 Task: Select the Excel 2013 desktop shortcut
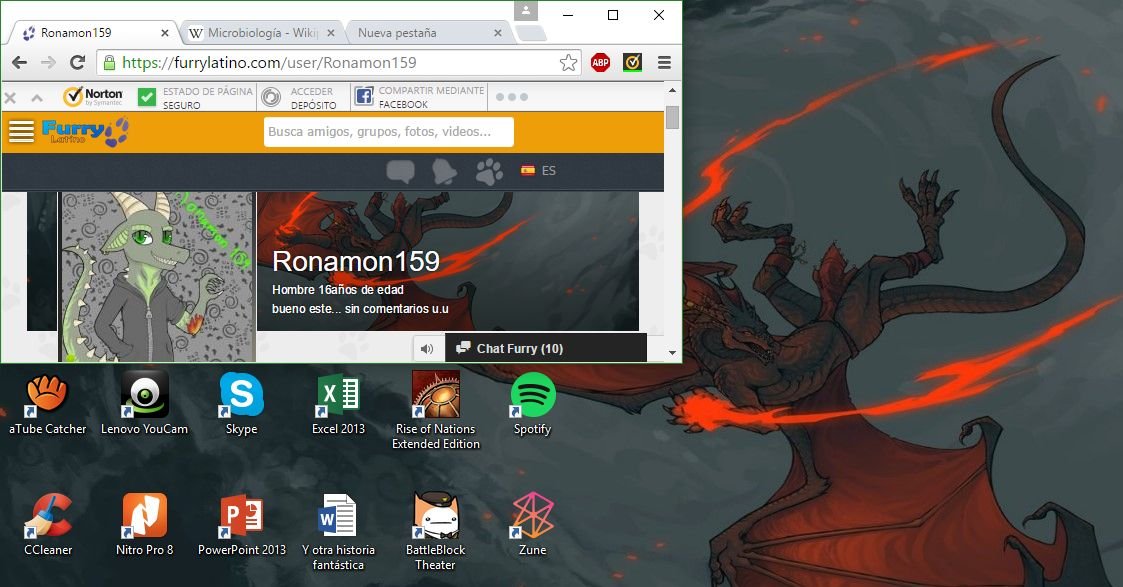(338, 404)
